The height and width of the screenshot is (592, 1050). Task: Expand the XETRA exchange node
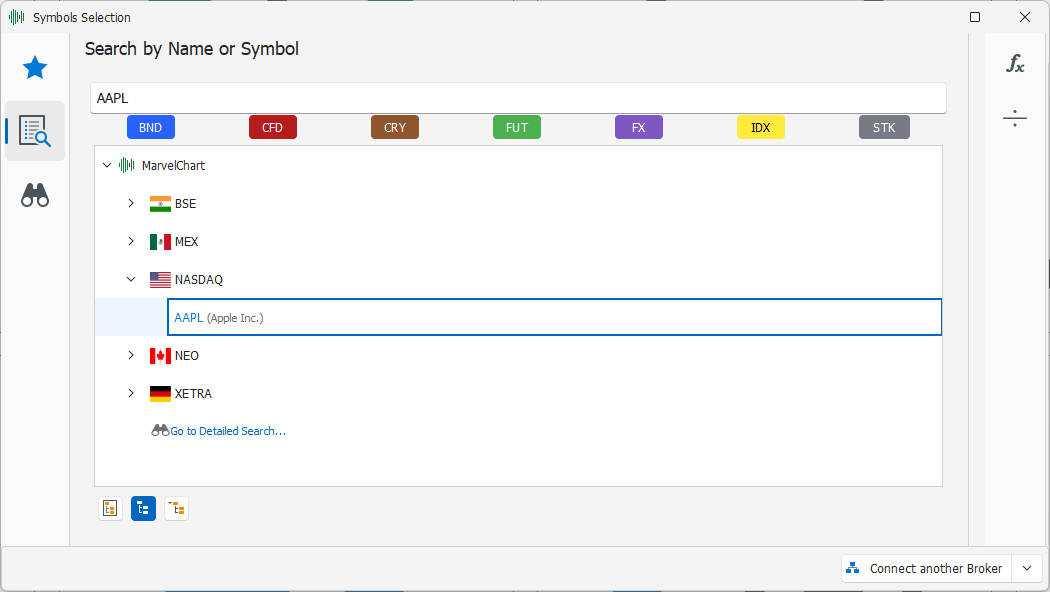coord(131,393)
